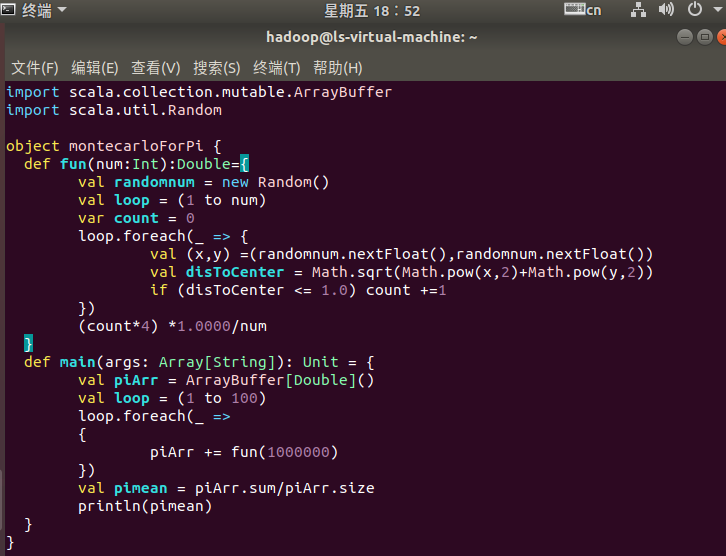Open the network connection icon
This screenshot has height=556, width=726.
(x=638, y=10)
